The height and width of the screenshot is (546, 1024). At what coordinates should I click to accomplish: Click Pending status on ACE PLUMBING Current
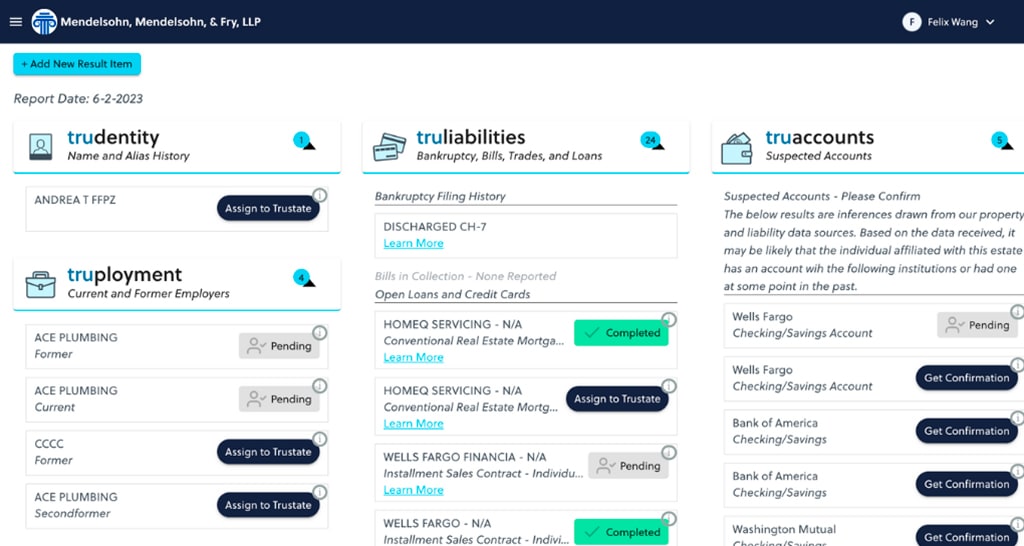(x=279, y=399)
